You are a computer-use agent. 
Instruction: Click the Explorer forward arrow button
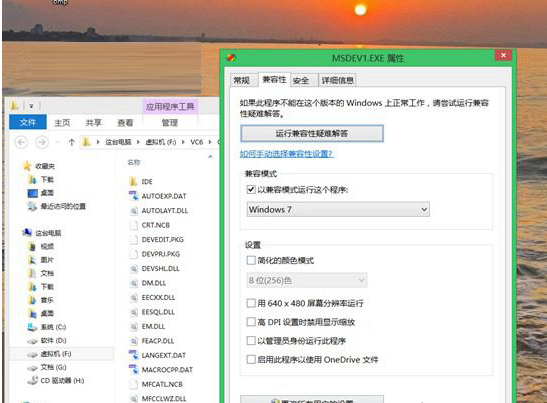[42, 142]
